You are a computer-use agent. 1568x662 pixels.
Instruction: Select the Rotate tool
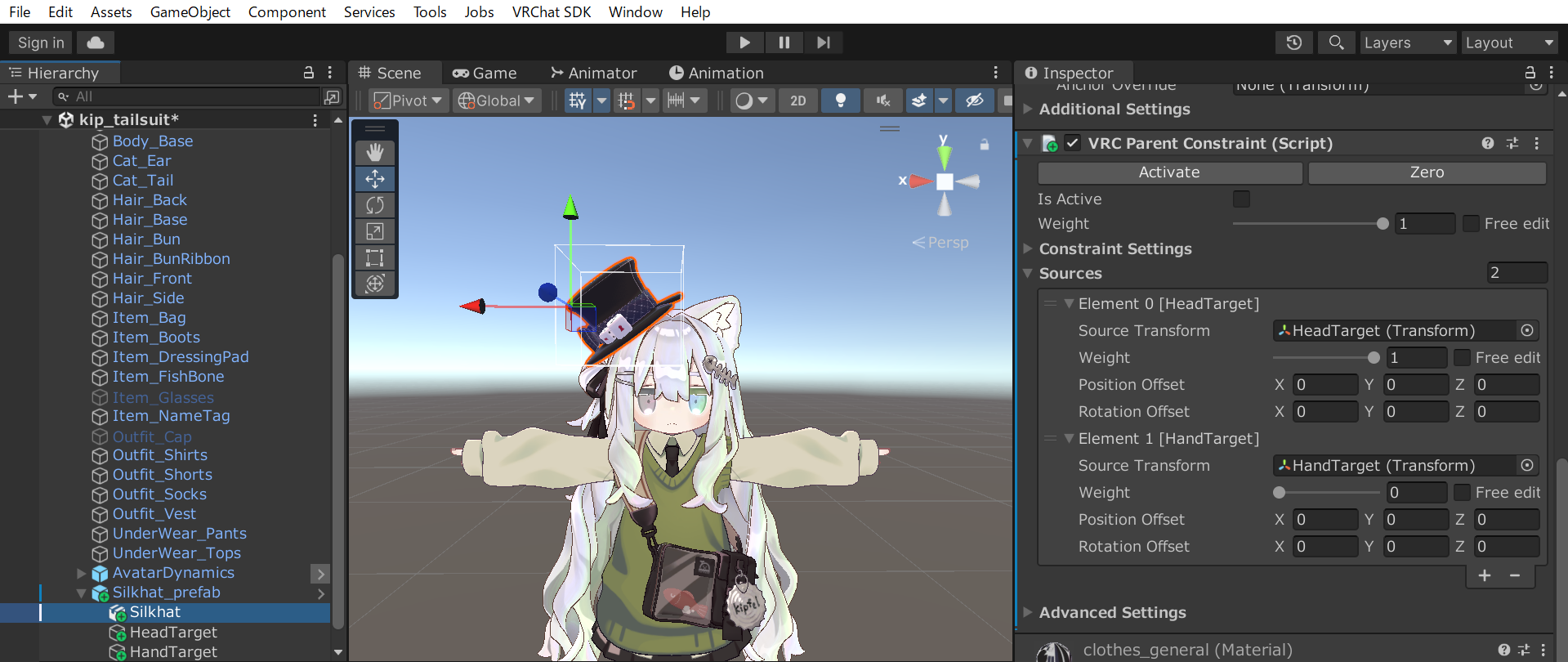[375, 204]
